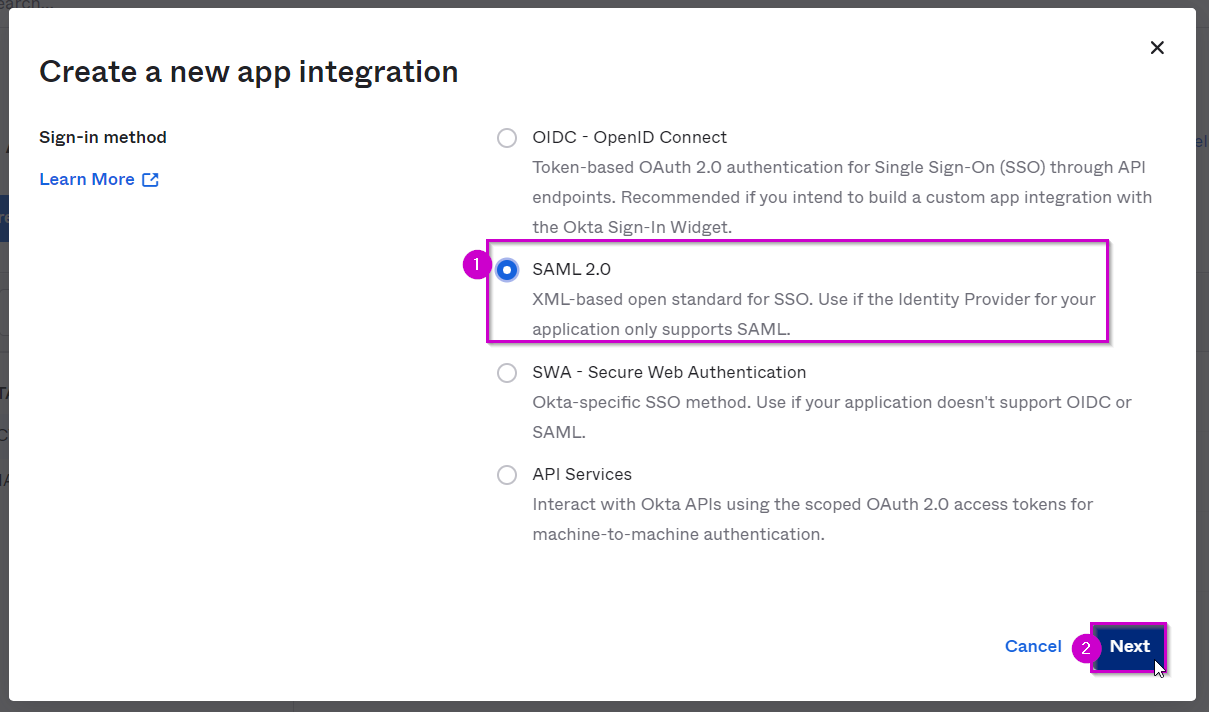Open the Learn More link
The image size is (1209, 712).
point(87,179)
